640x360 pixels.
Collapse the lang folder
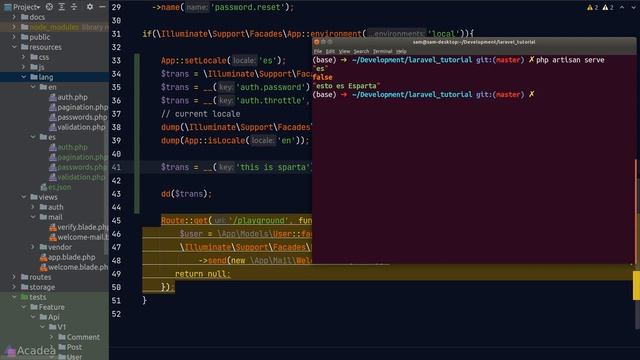point(24,77)
